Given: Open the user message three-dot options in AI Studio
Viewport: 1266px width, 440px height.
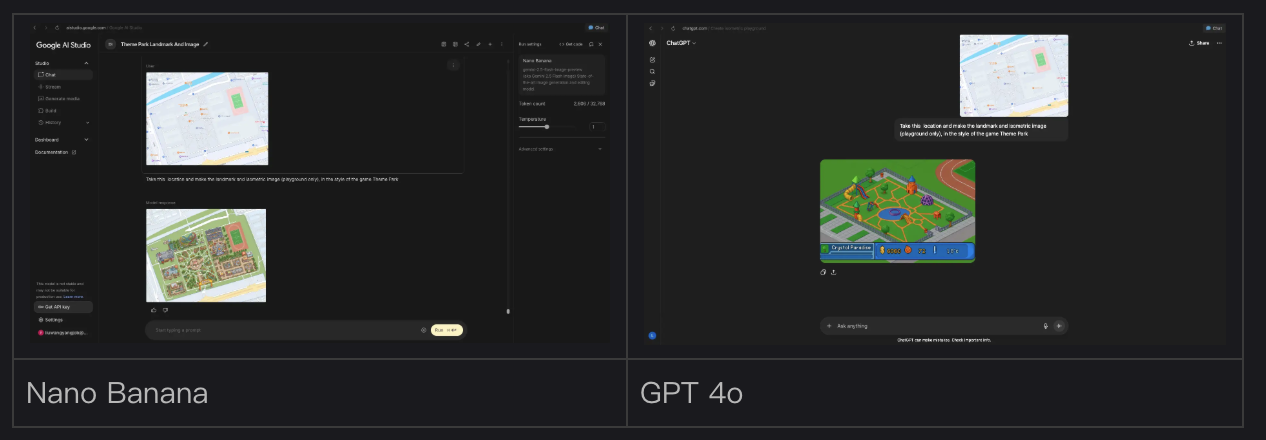Looking at the screenshot, I should click(x=453, y=65).
